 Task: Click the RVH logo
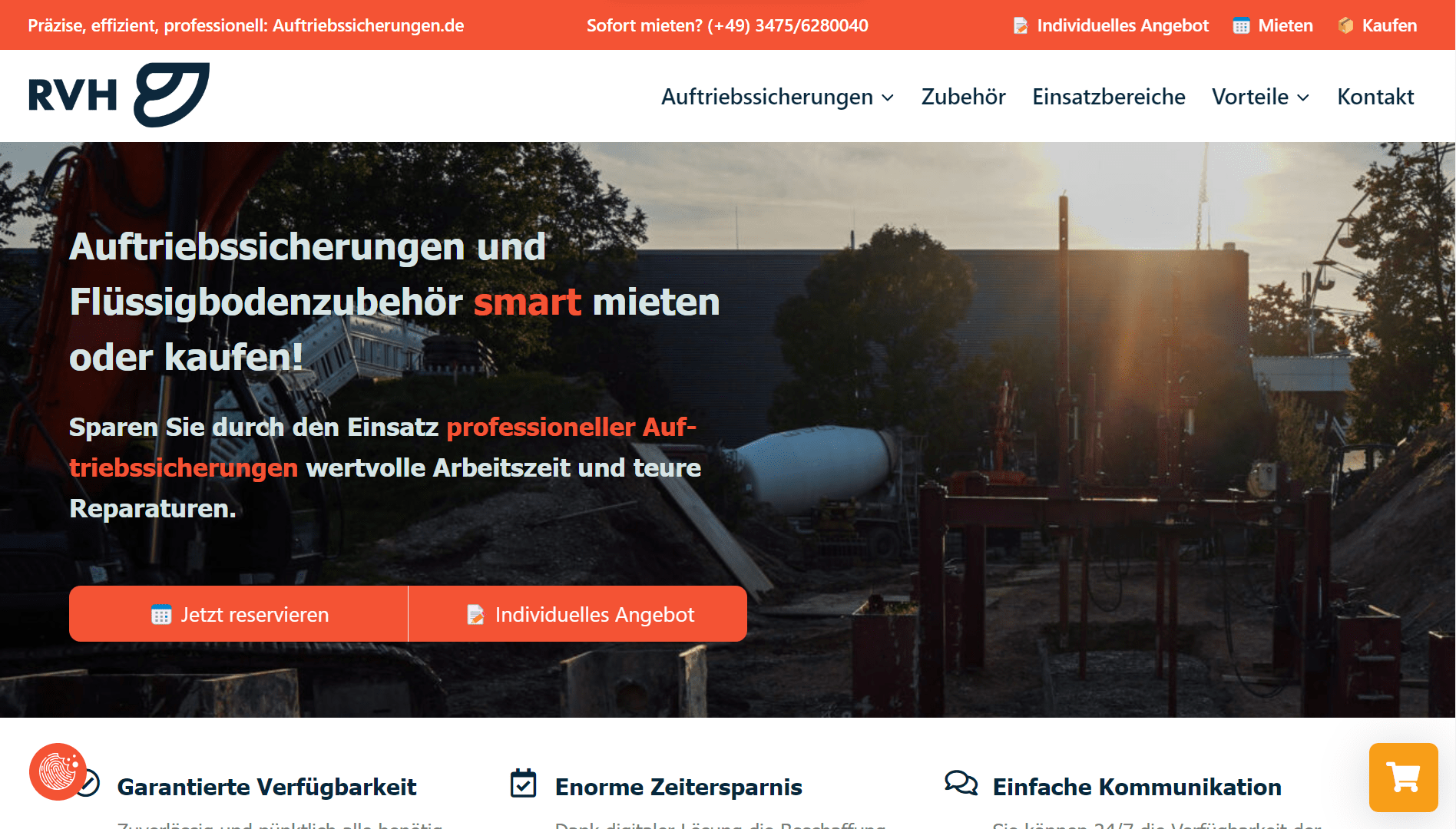click(x=119, y=95)
